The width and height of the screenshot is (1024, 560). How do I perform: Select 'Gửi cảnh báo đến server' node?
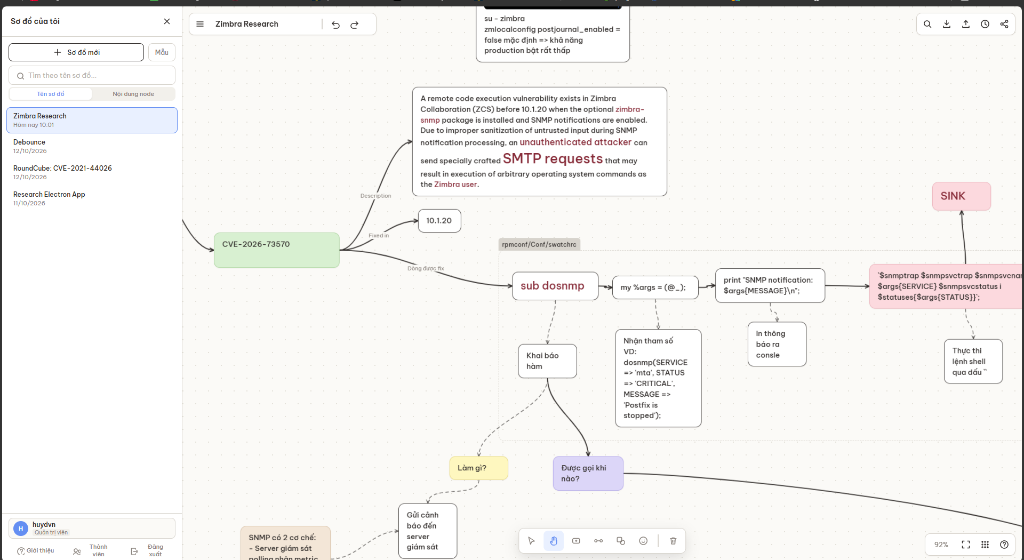coord(428,531)
